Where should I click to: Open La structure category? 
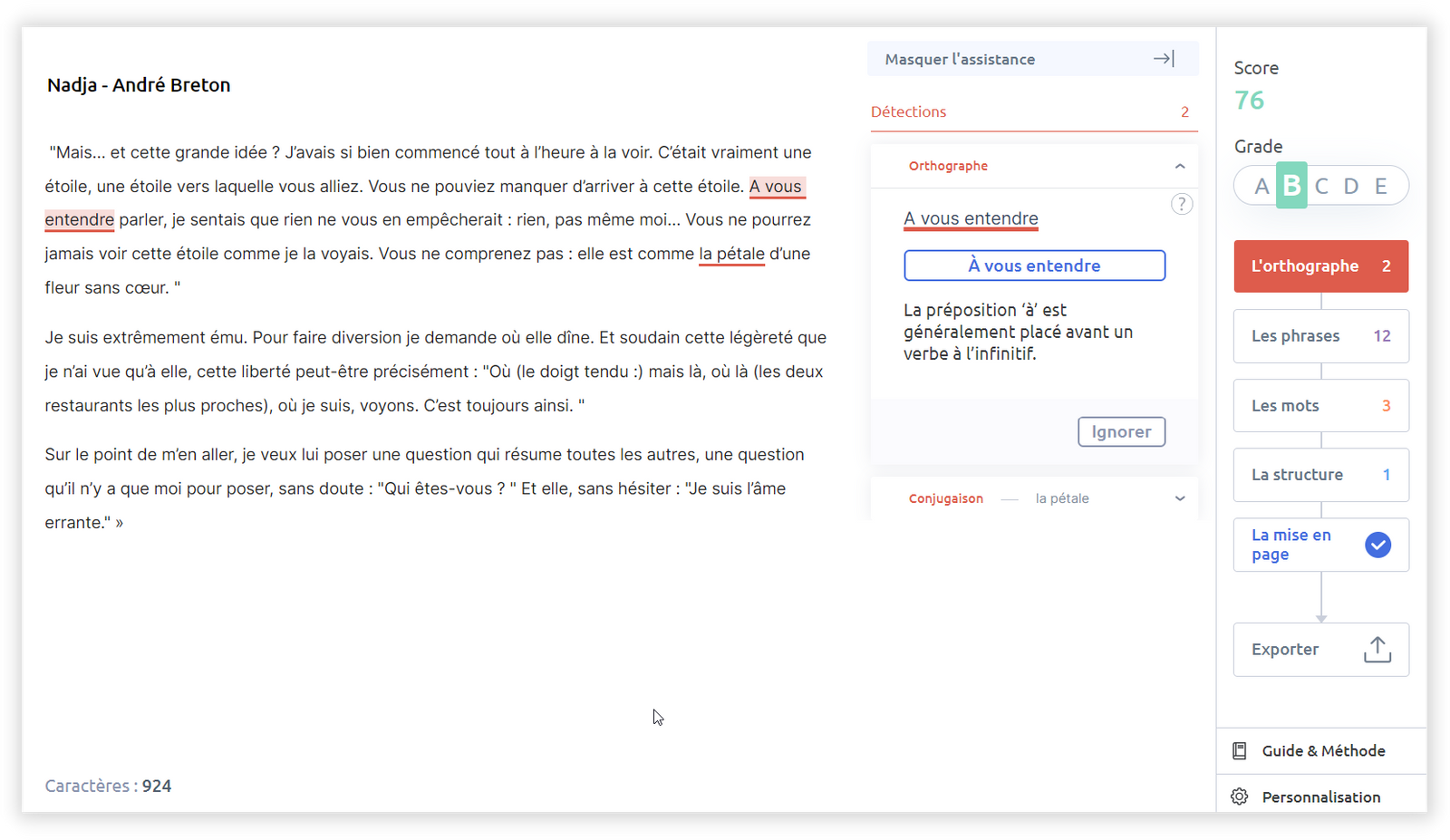click(1320, 475)
